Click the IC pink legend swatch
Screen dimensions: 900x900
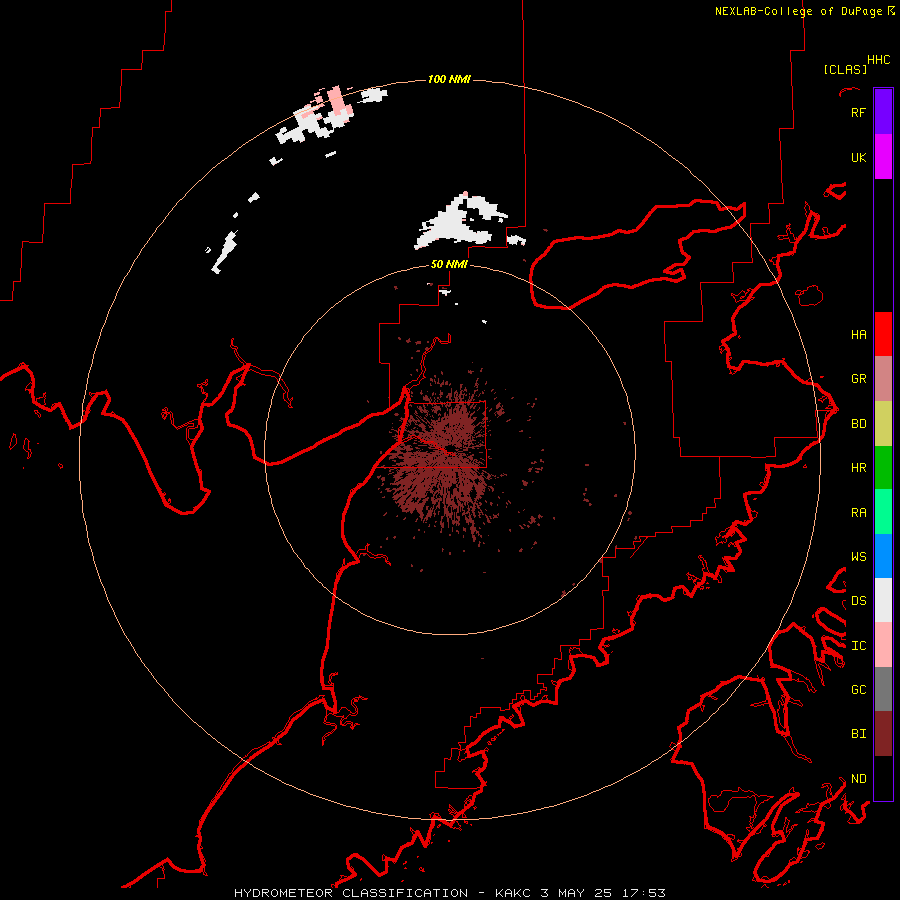883,645
